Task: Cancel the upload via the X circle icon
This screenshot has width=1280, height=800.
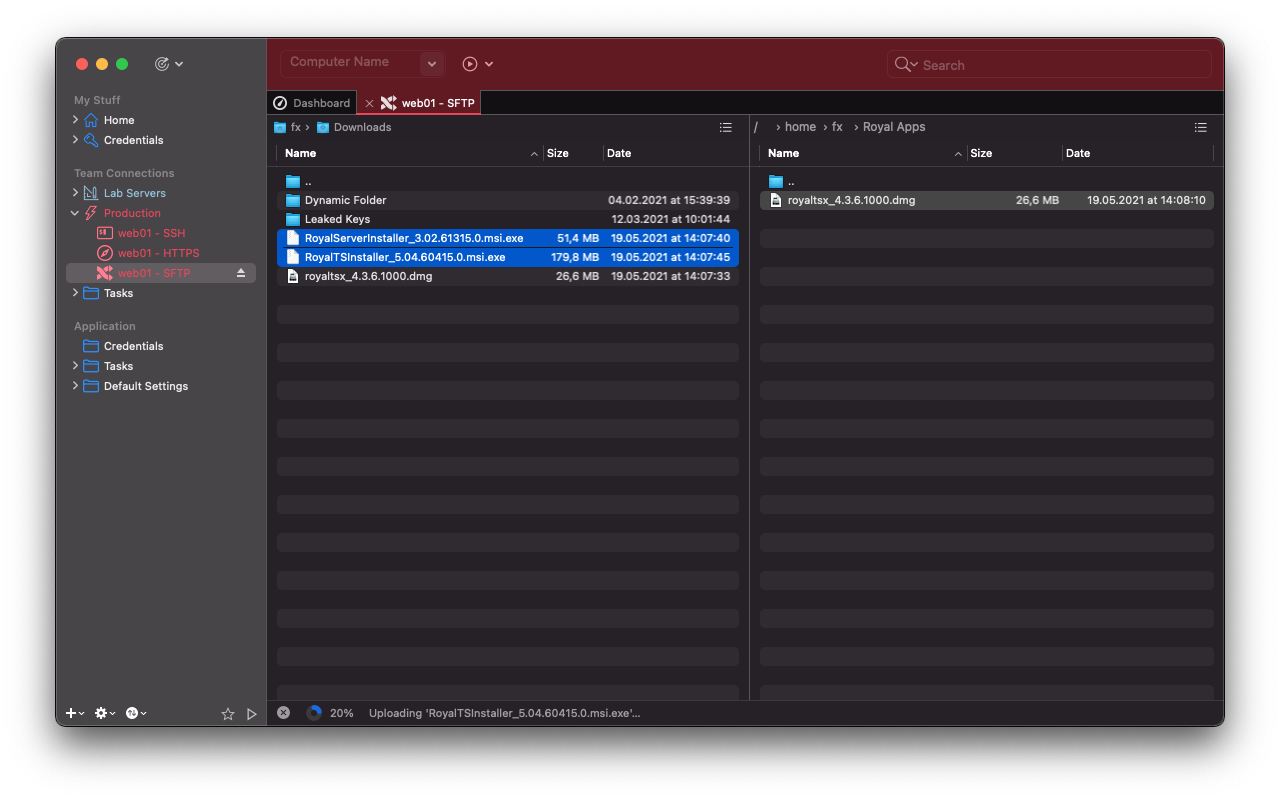Action: pos(283,712)
